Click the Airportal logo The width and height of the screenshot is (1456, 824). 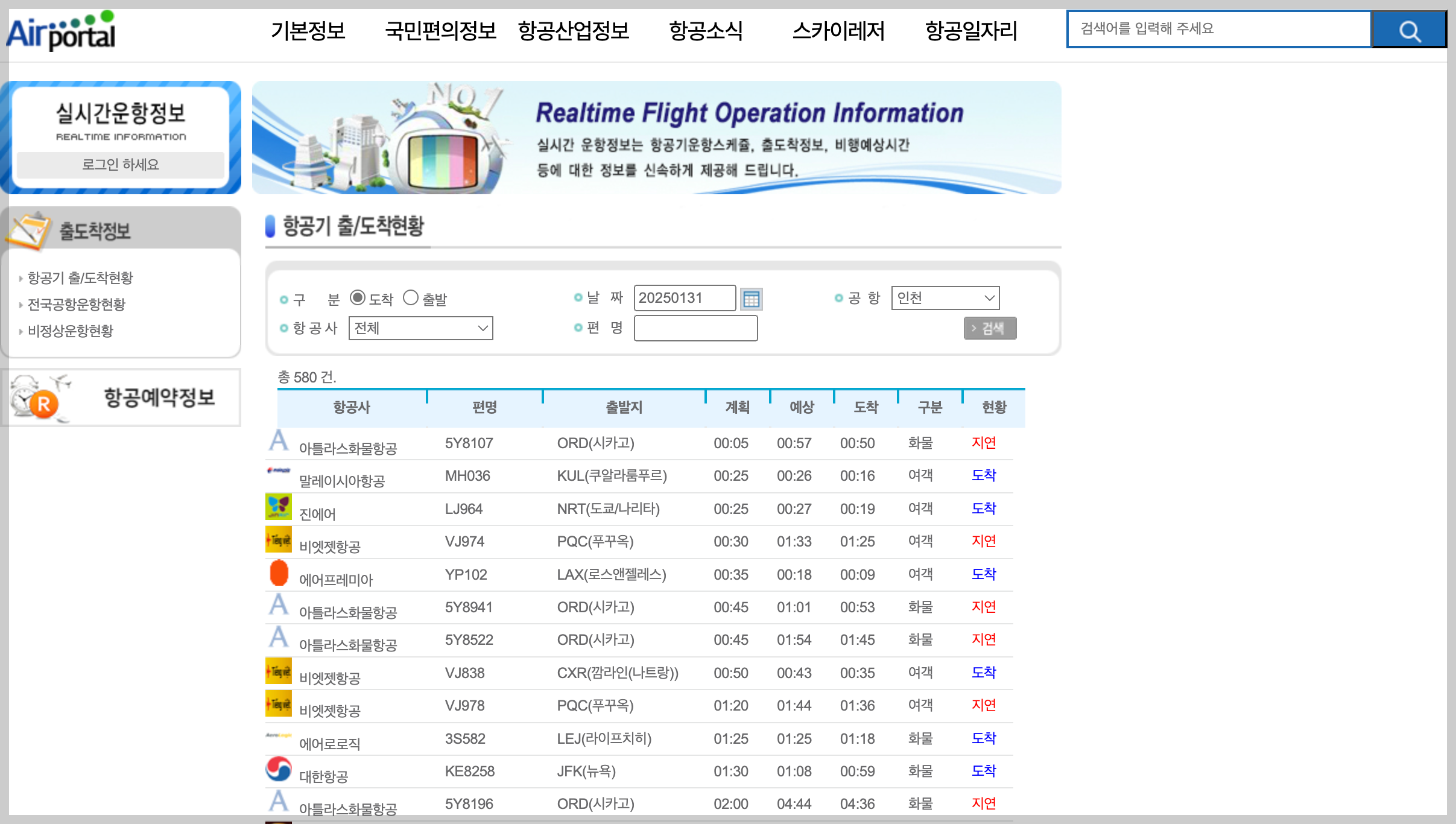(x=60, y=30)
